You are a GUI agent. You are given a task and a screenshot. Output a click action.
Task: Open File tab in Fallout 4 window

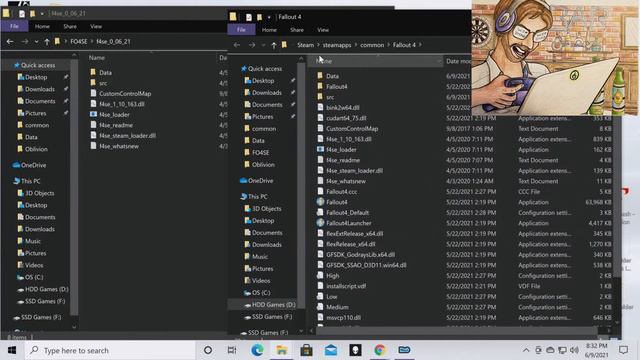(241, 30)
